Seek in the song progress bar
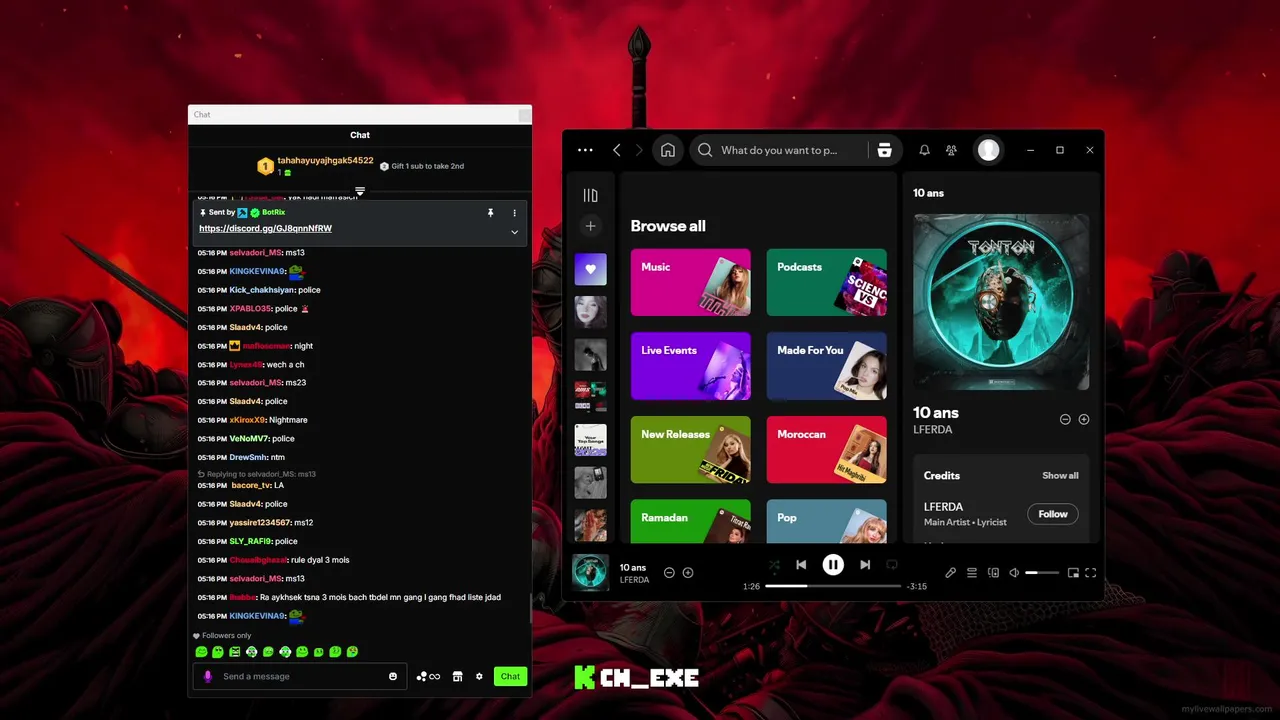 pos(832,586)
